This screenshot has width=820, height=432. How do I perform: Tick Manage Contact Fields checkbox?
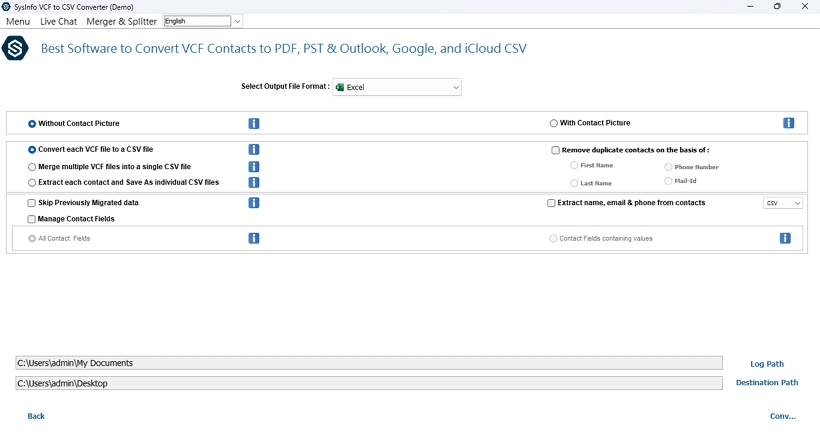[31, 219]
